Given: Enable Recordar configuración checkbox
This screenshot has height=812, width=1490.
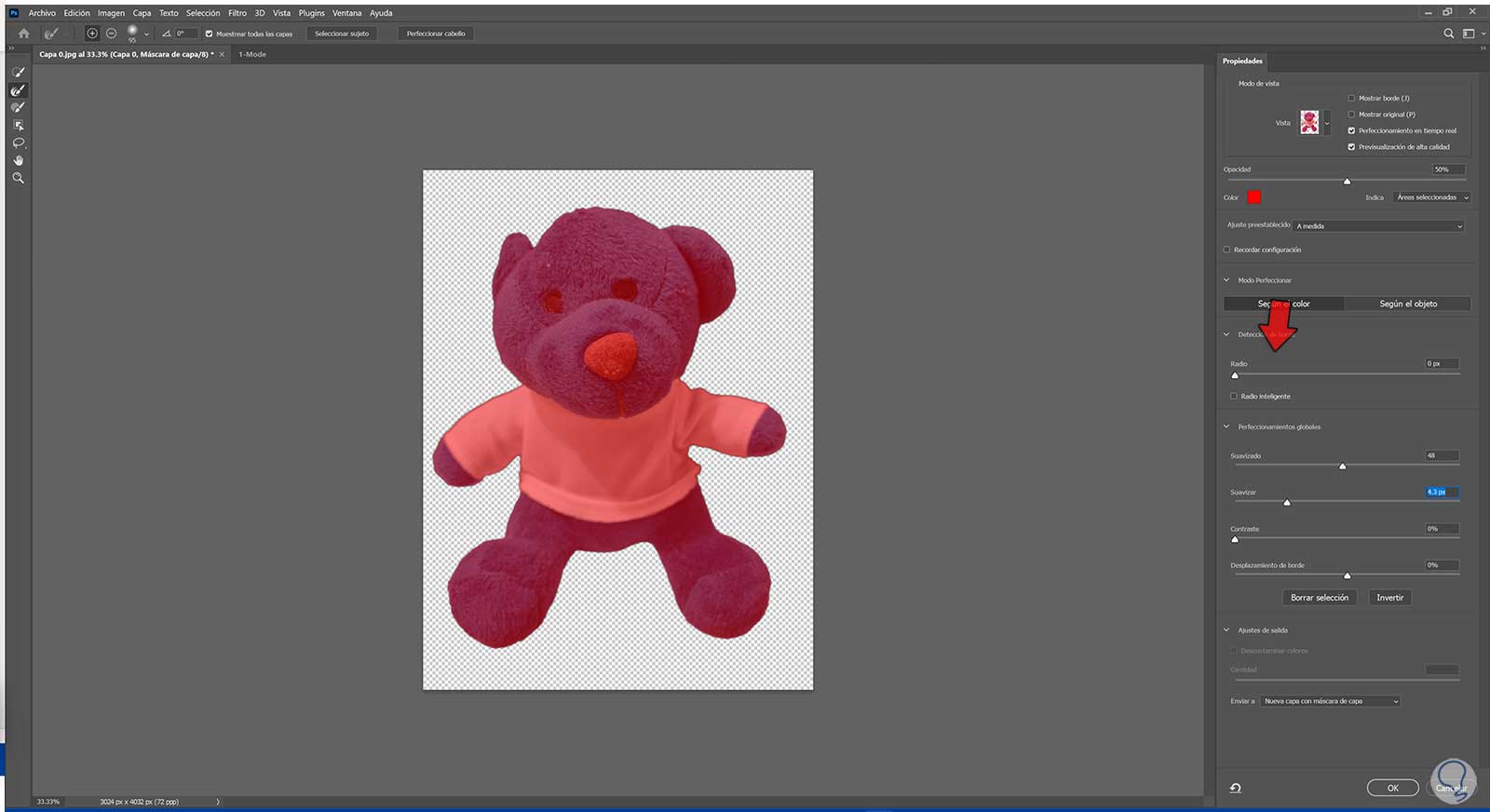Looking at the screenshot, I should [x=1226, y=250].
